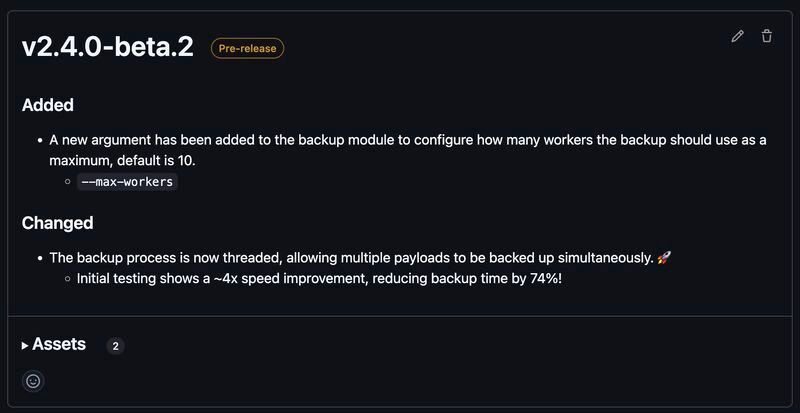Click the solid bullet before 'A new argument'
The image size is (800, 413).
(40, 140)
